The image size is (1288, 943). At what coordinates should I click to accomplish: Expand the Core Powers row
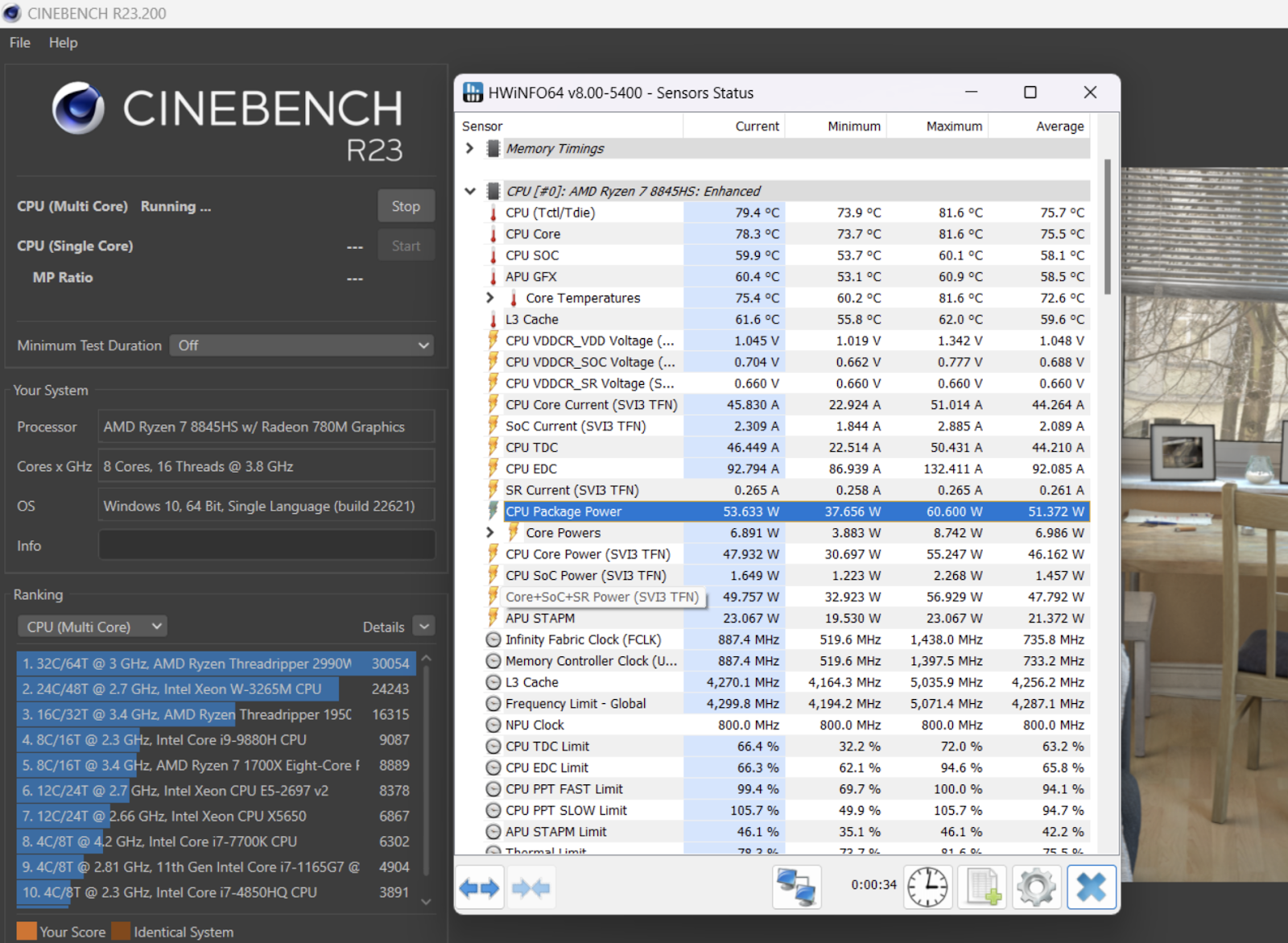point(490,532)
